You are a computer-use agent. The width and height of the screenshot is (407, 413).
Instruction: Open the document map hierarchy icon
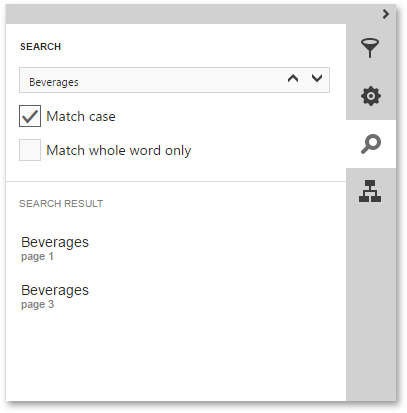pos(370,191)
